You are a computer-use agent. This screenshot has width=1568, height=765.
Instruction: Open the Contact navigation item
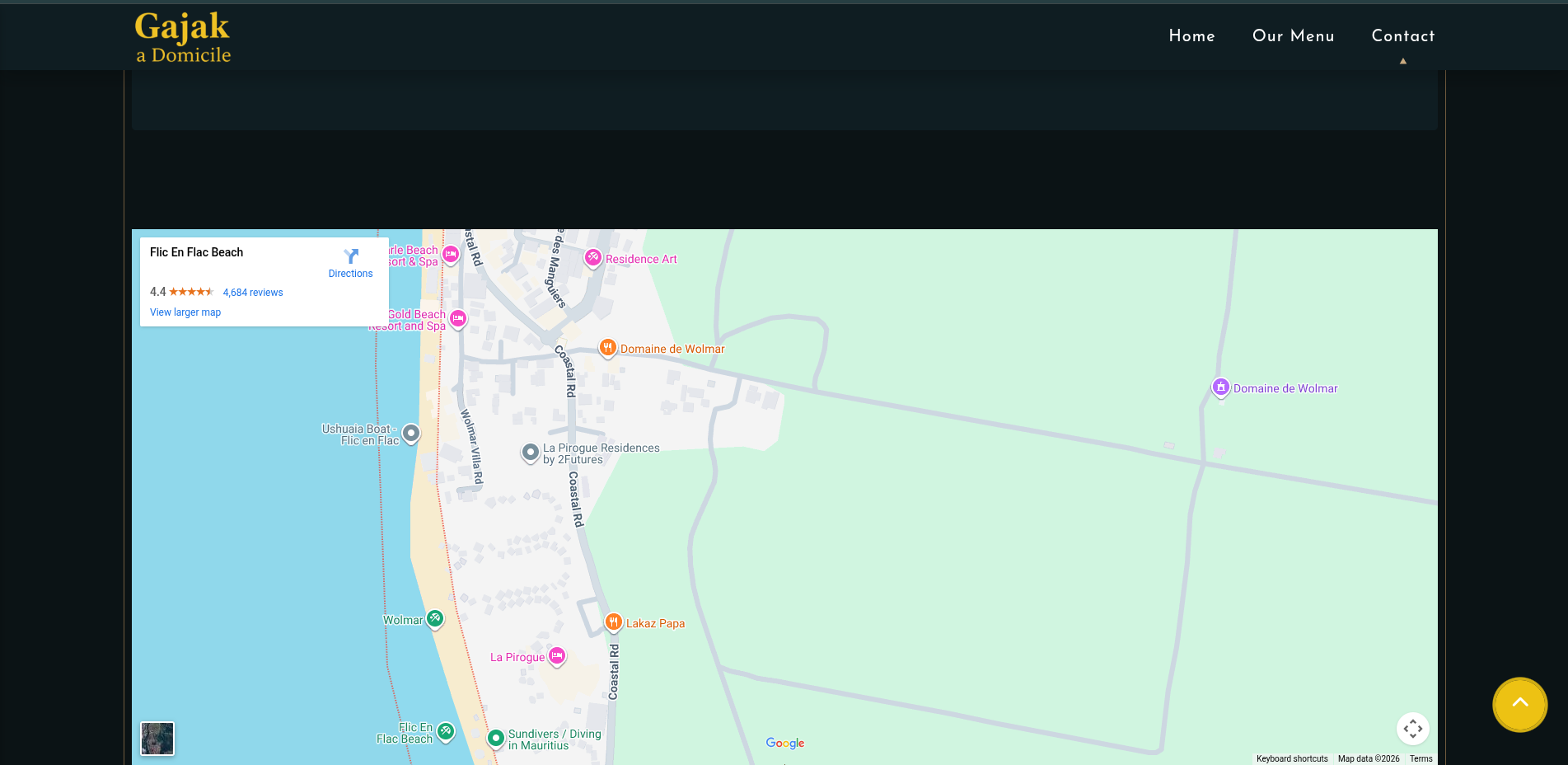click(1402, 35)
